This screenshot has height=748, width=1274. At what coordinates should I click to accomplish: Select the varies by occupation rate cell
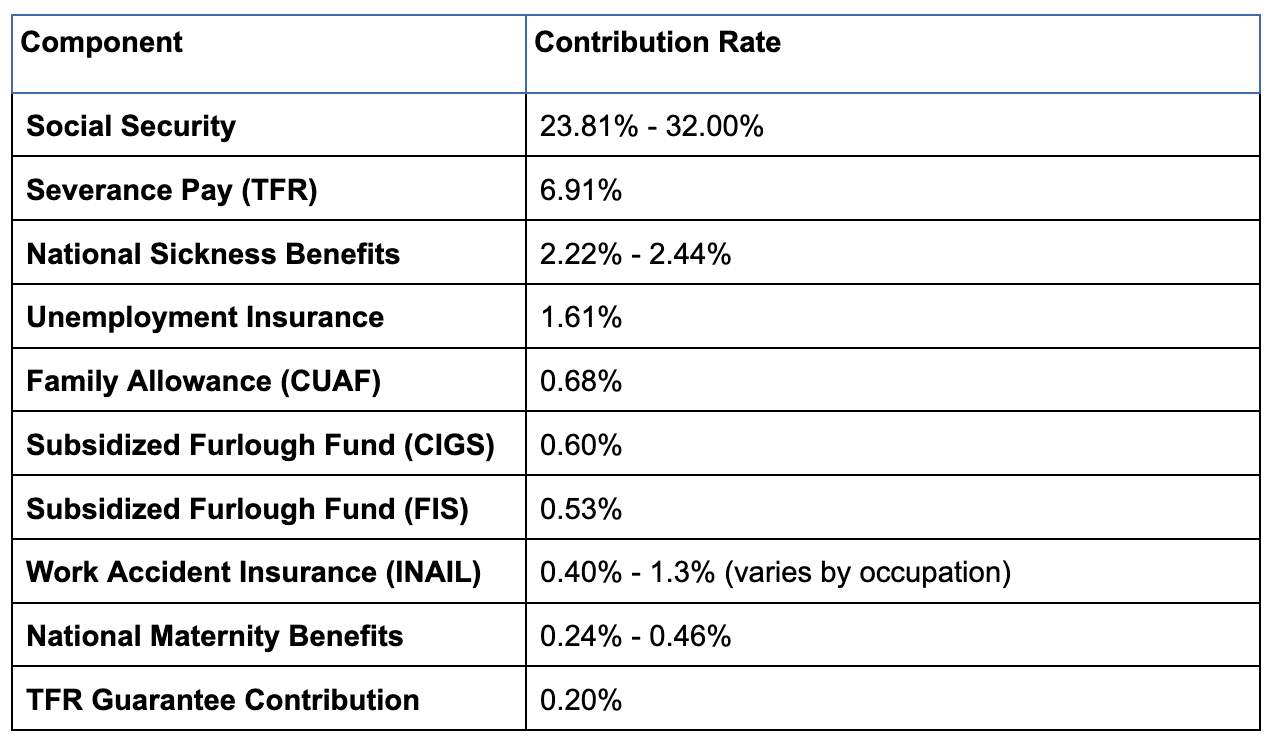click(x=775, y=573)
